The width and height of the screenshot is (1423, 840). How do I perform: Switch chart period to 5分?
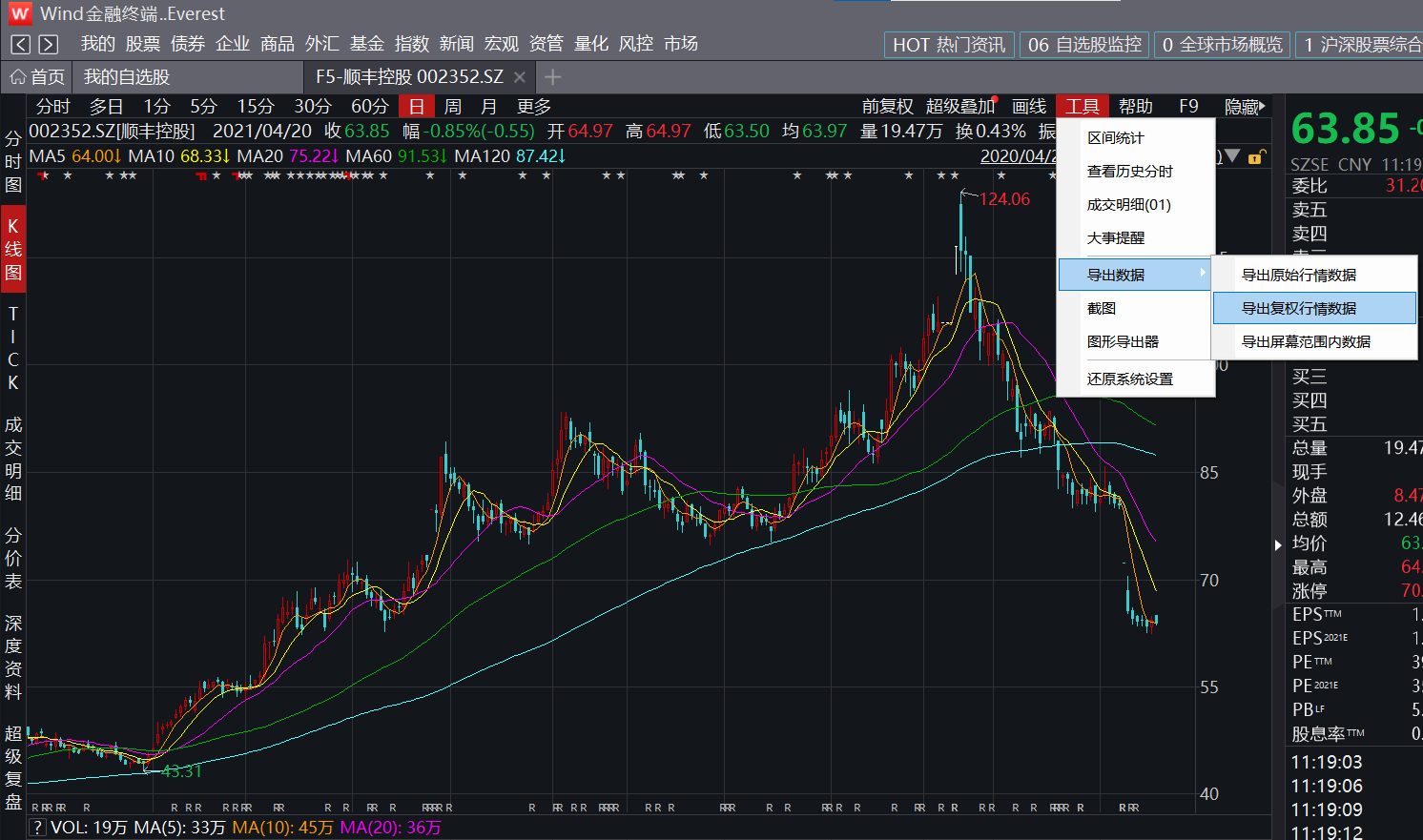204,107
